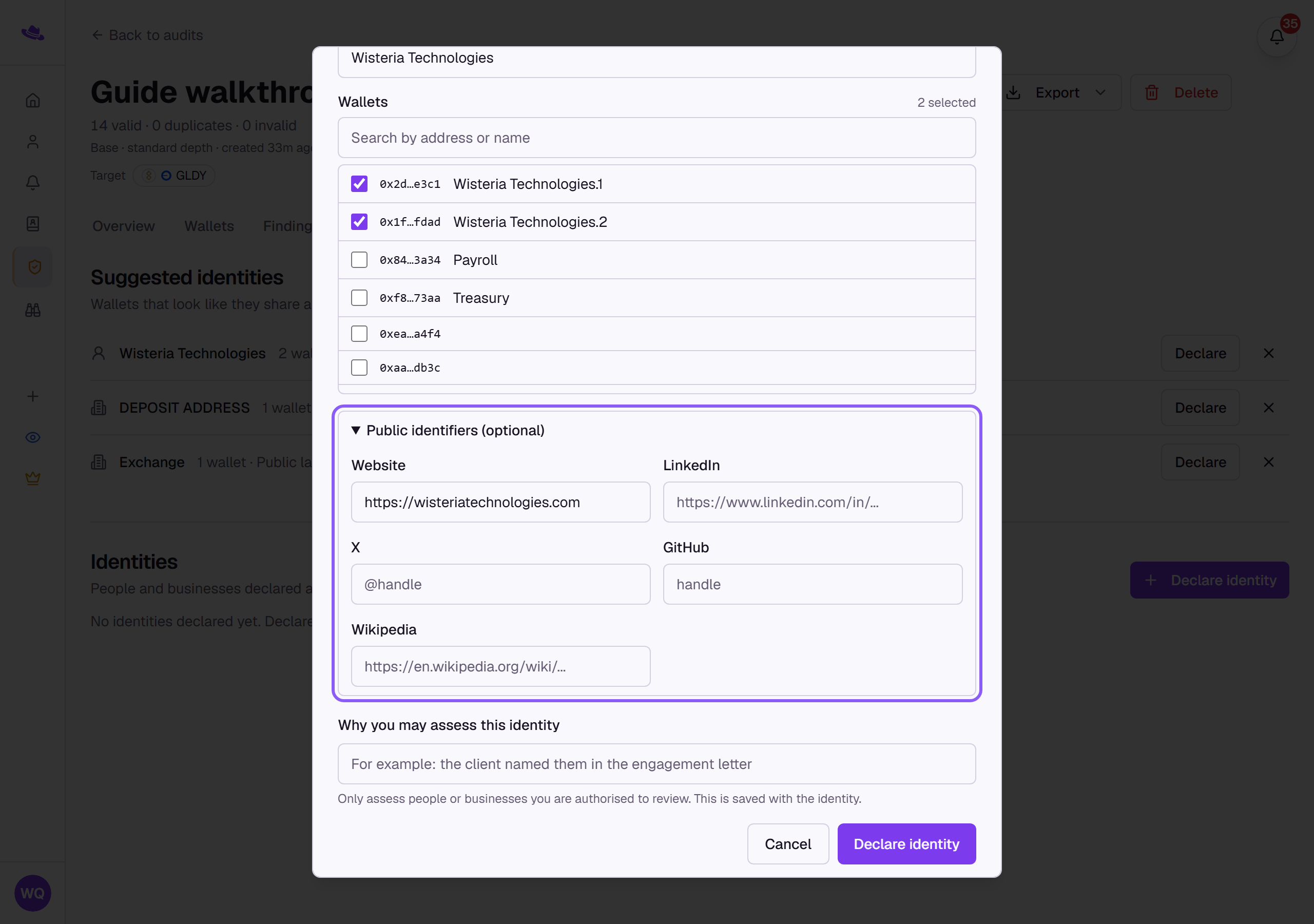The width and height of the screenshot is (1314, 924).
Task: Dismiss the Wisteria Technologies suggestion X
Action: click(1268, 353)
